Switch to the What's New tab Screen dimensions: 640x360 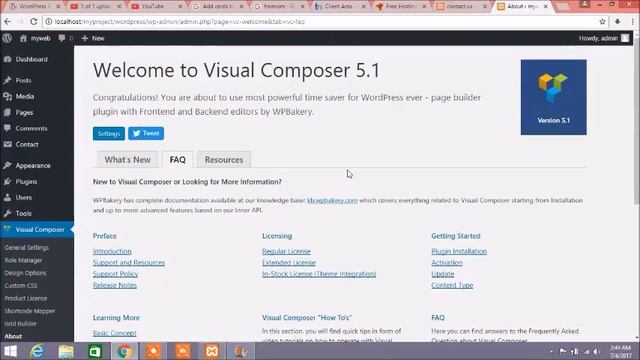tap(127, 160)
